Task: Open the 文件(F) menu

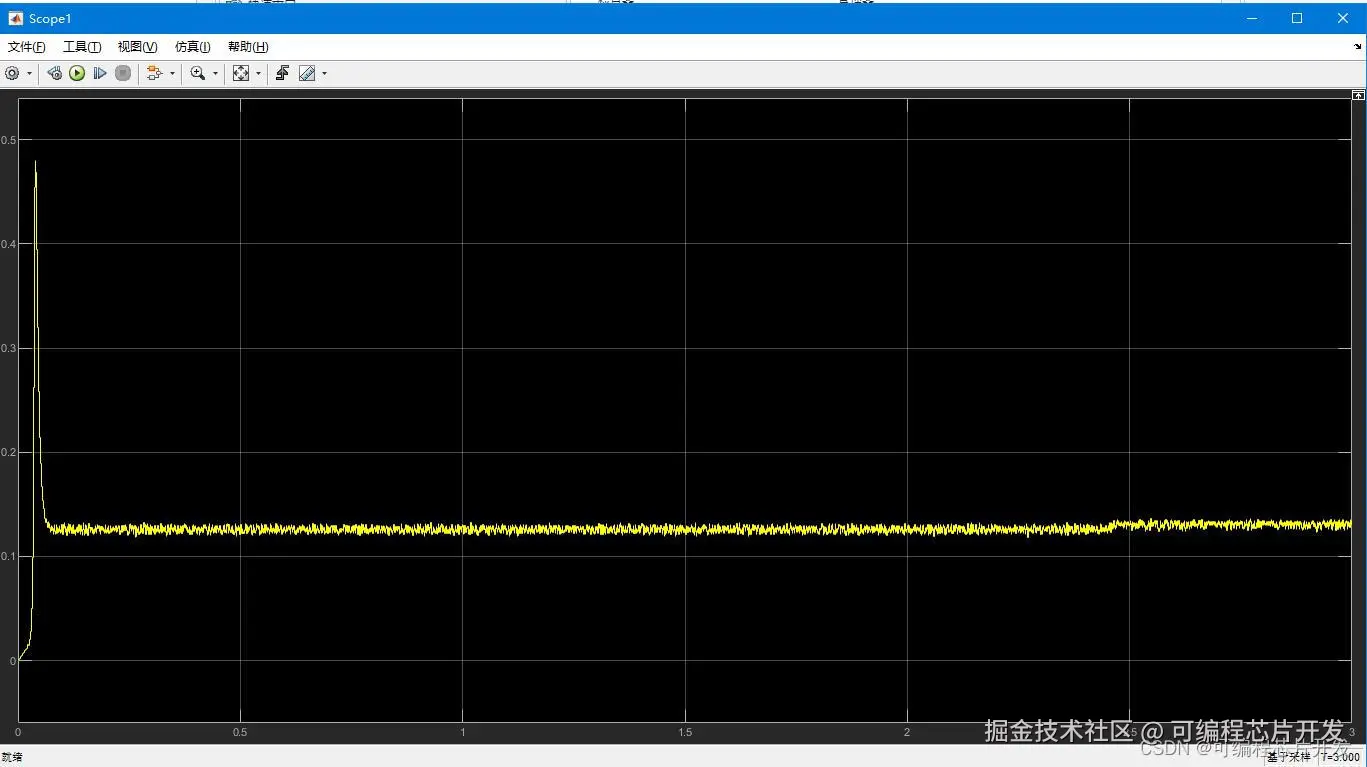Action: [27, 47]
